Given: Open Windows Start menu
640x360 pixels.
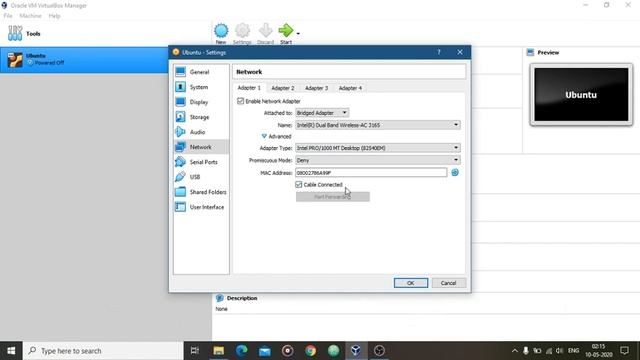Looking at the screenshot, I should pyautogui.click(x=11, y=351).
